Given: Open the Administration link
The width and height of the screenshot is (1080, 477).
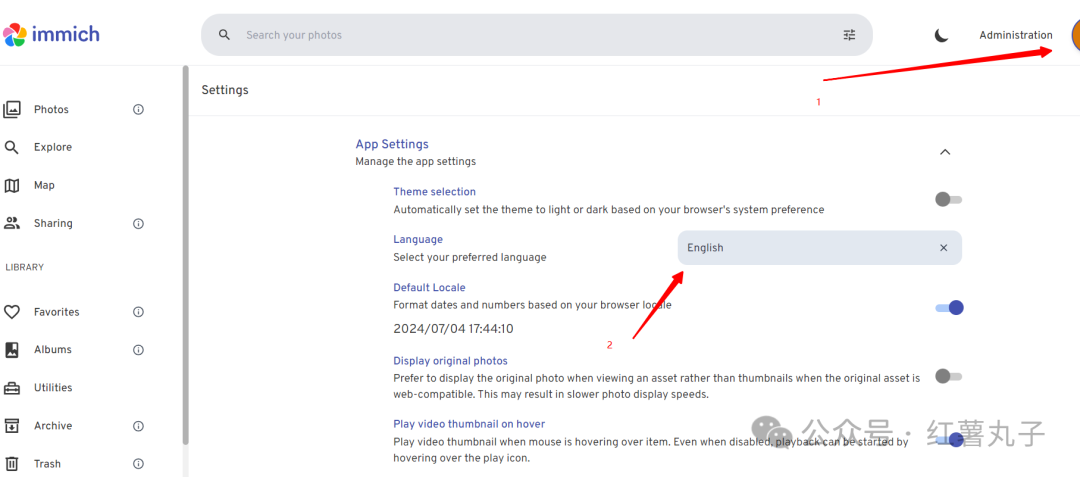Looking at the screenshot, I should point(1016,35).
